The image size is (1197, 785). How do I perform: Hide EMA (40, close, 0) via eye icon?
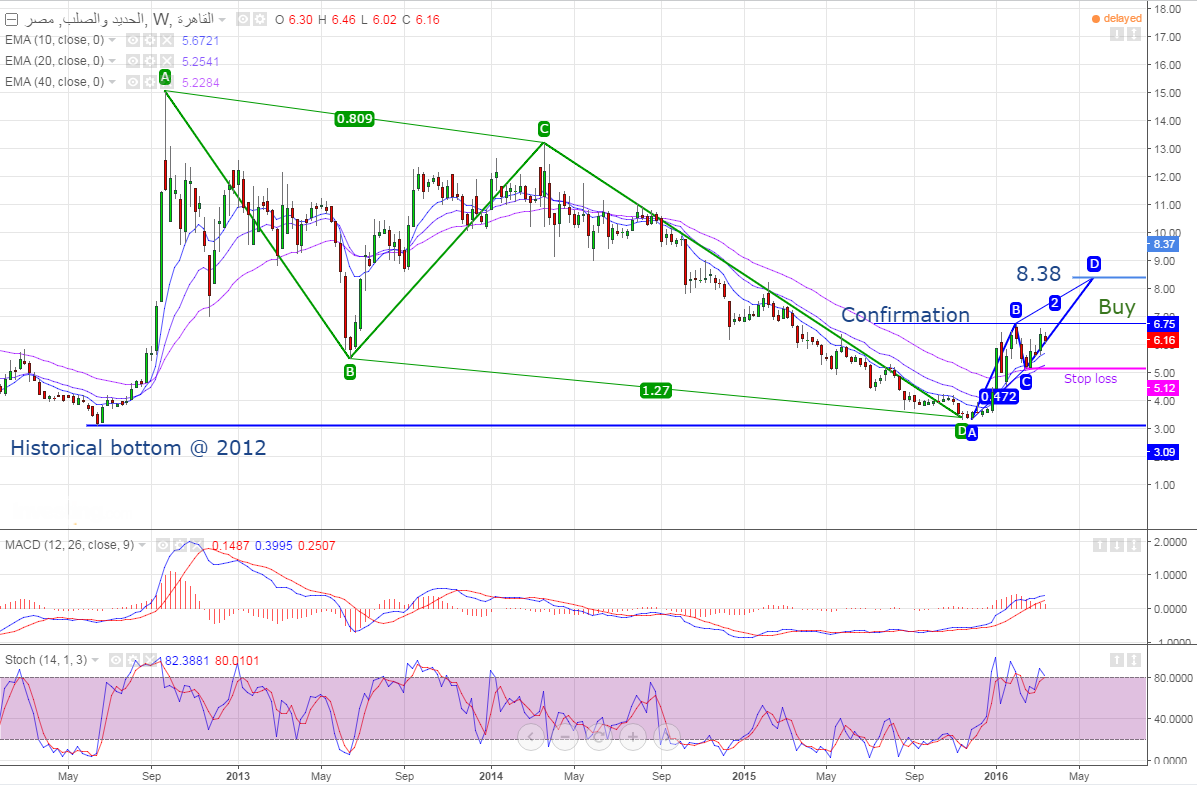[132, 82]
